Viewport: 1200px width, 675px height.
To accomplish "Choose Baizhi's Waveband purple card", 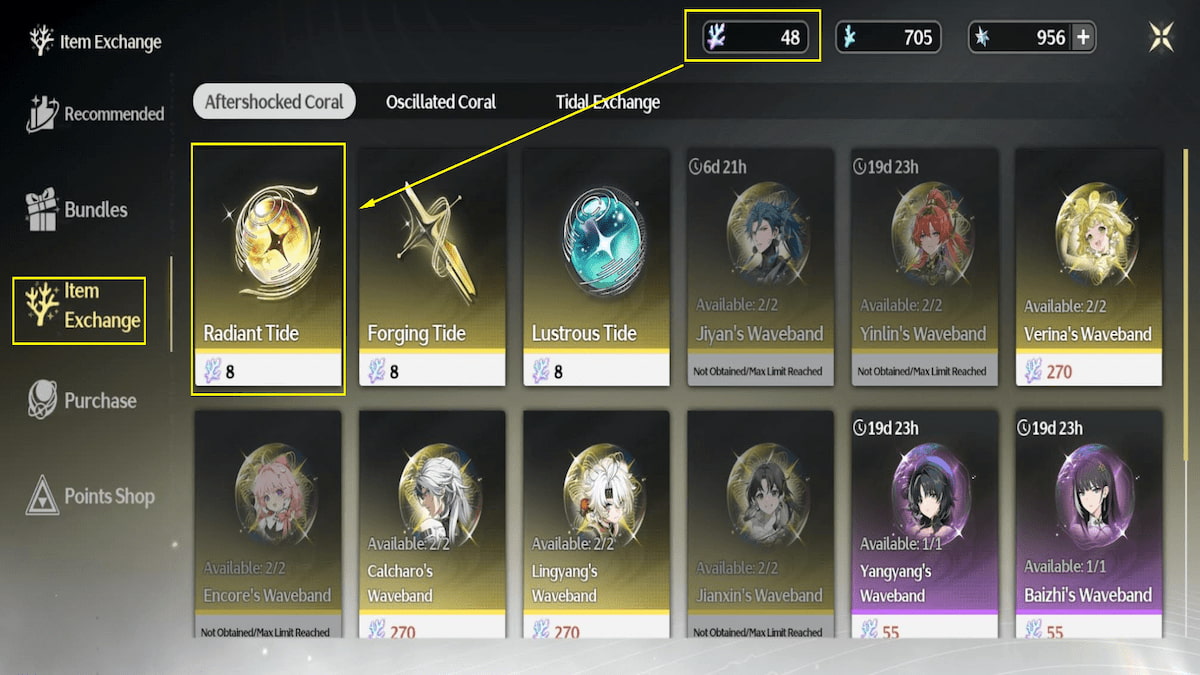I will 1089,525.
